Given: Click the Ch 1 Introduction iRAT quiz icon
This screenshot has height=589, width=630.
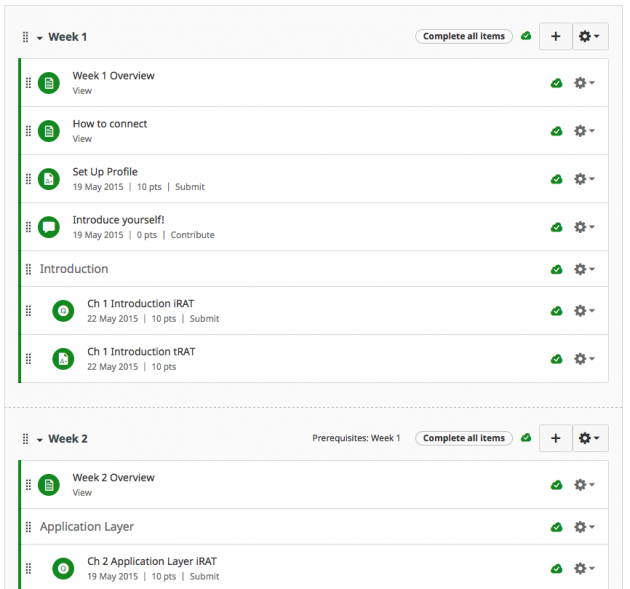Looking at the screenshot, I should point(63,311).
